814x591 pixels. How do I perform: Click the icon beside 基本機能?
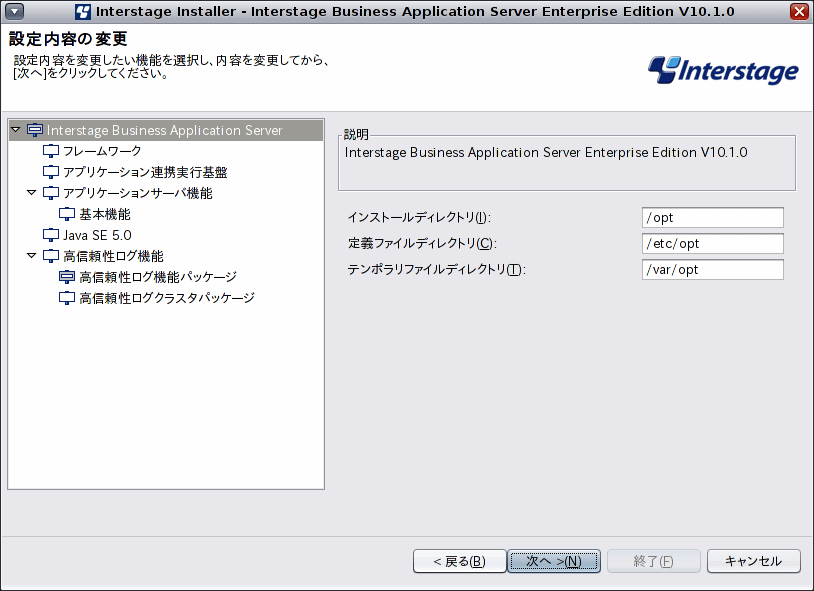(x=67, y=214)
